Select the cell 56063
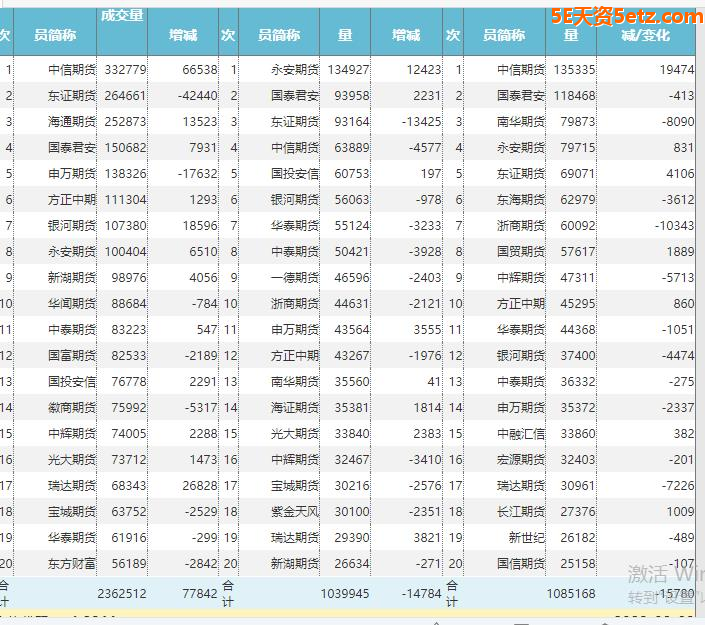Image resolution: width=705 pixels, height=625 pixels. [x=352, y=200]
